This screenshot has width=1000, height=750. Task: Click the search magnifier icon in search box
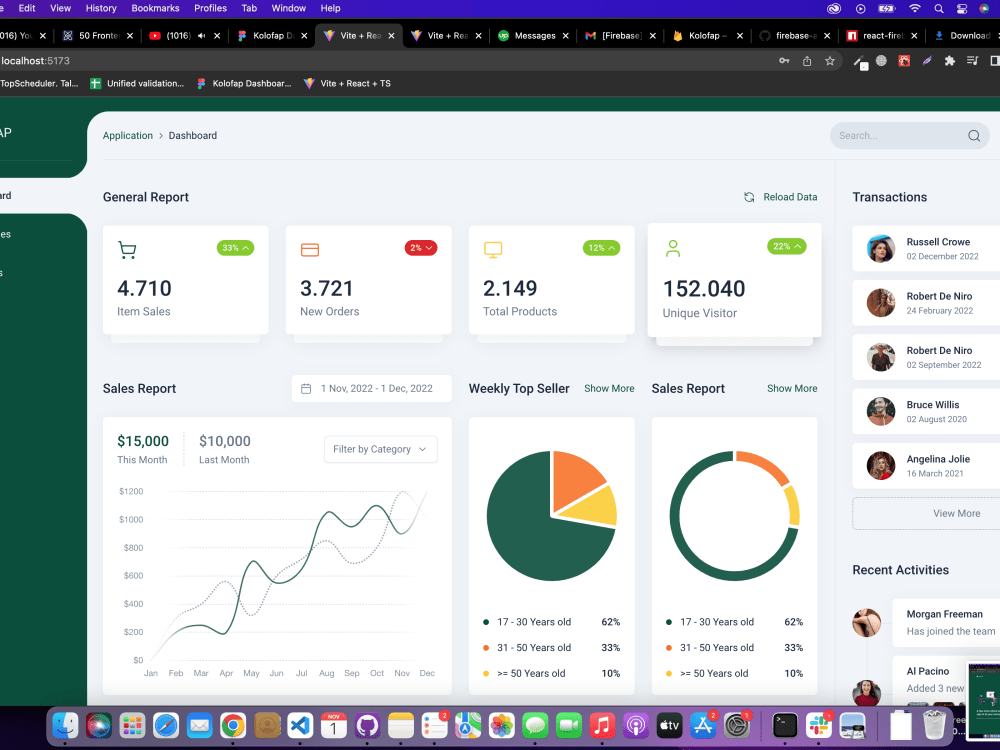(974, 136)
